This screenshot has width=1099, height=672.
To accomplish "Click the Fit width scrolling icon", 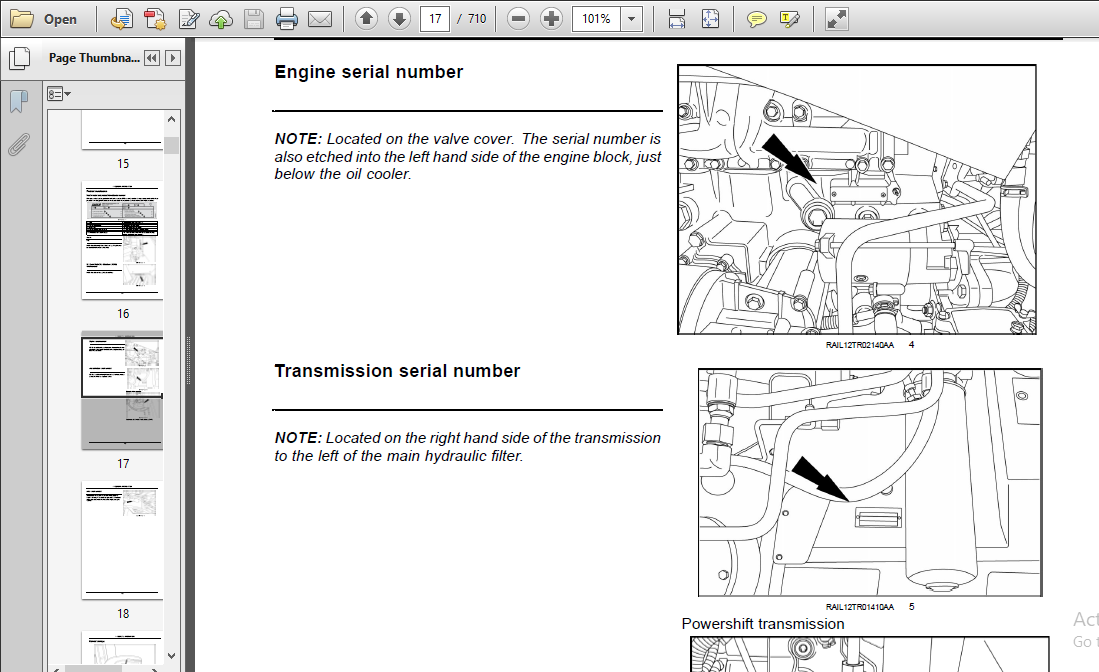I will (677, 19).
